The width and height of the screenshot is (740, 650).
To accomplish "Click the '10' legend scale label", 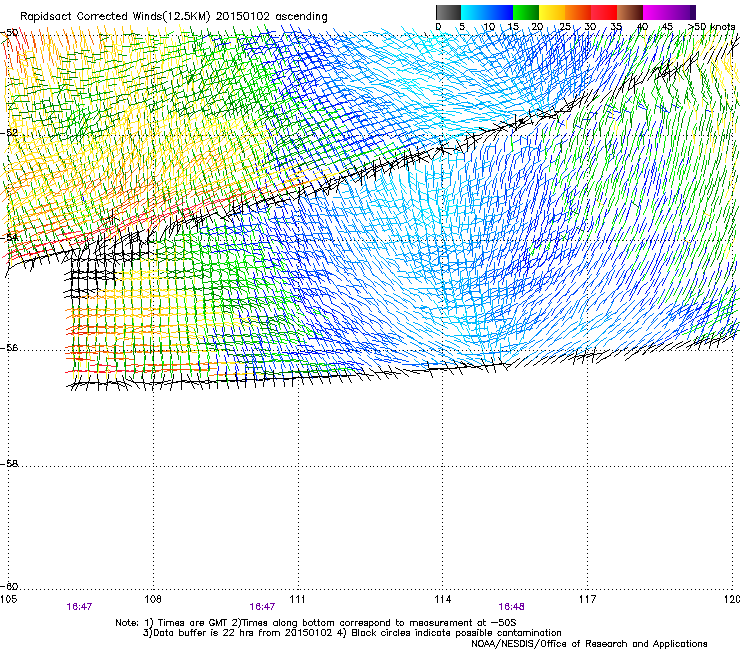I will click(x=489, y=27).
